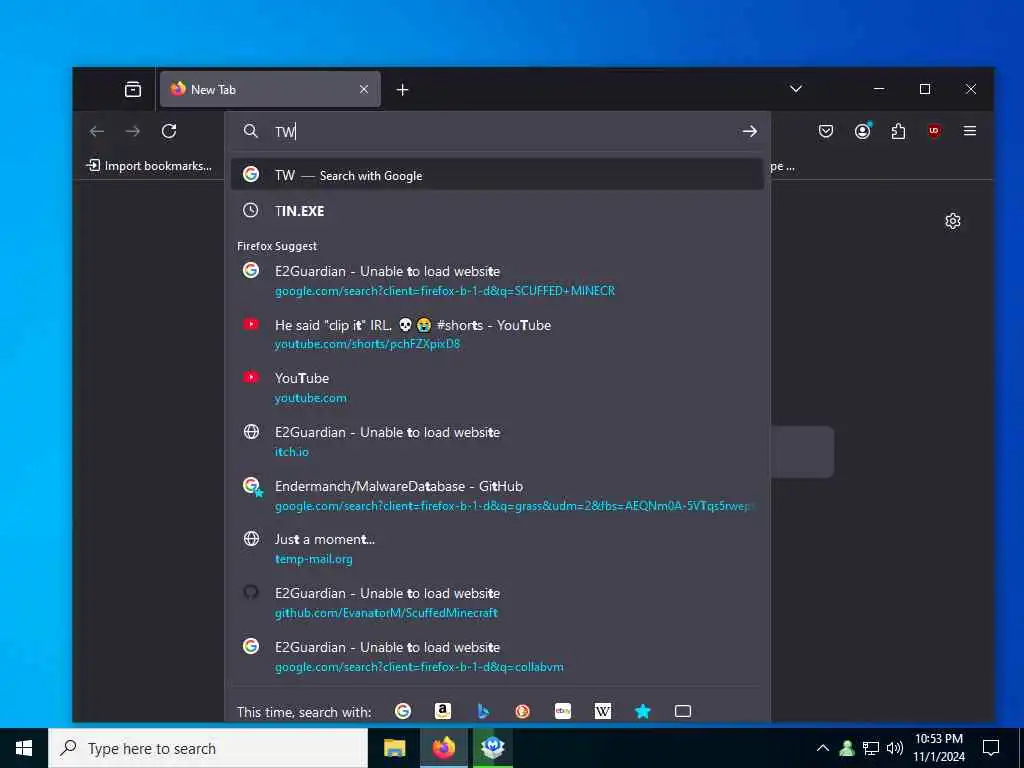
Task: Select the New Tab tab
Action: [270, 89]
